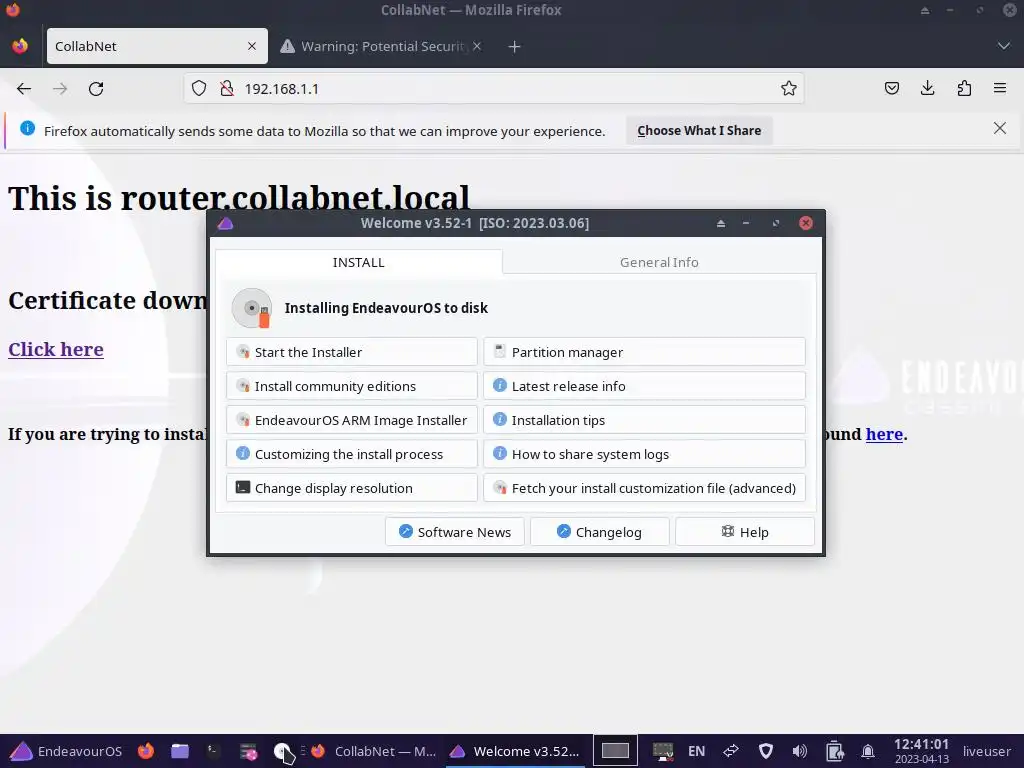The image size is (1024, 768).
Task: Open the terminal from the taskbar
Action: pyautogui.click(x=214, y=751)
